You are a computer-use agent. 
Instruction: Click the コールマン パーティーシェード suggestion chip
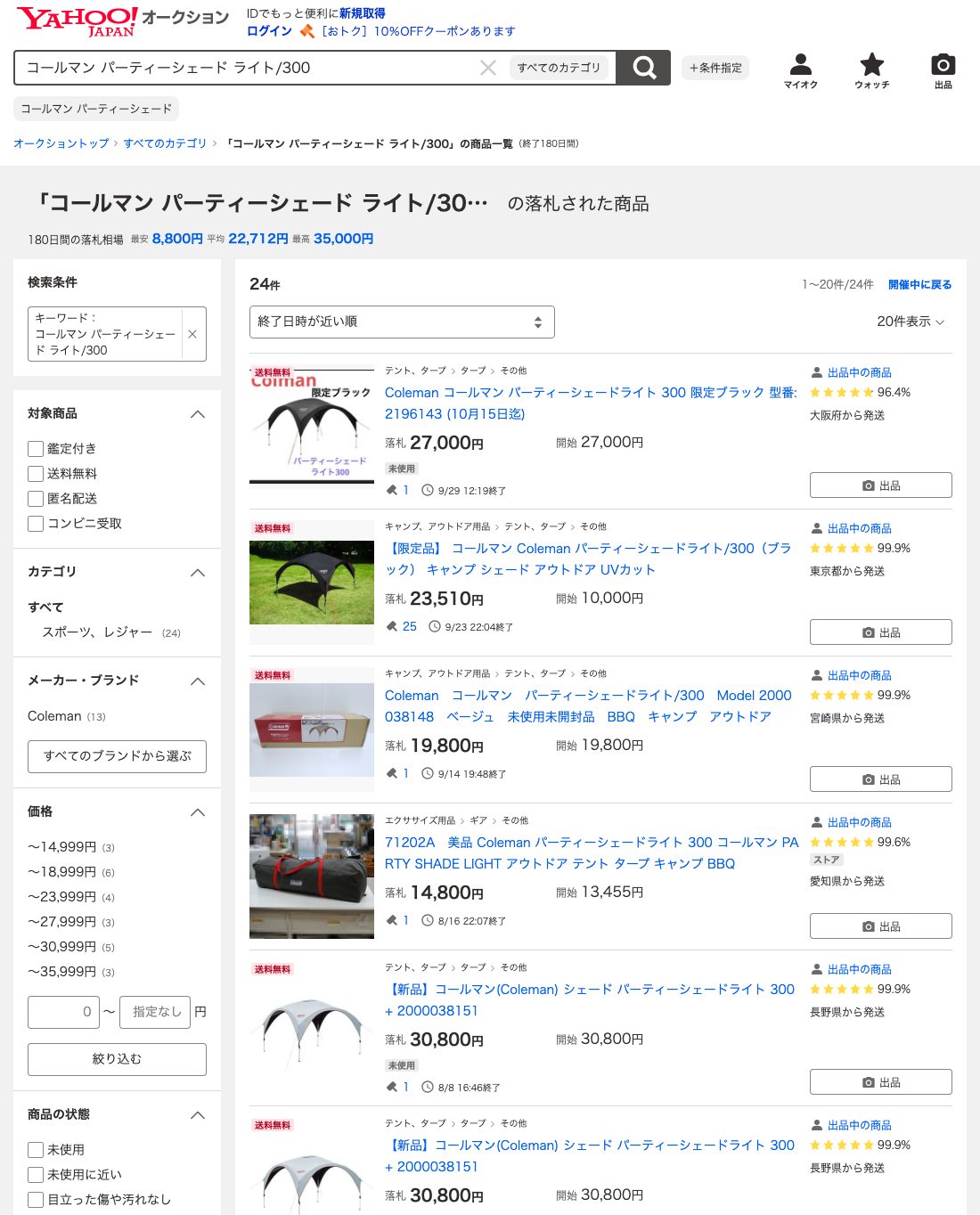click(x=96, y=109)
